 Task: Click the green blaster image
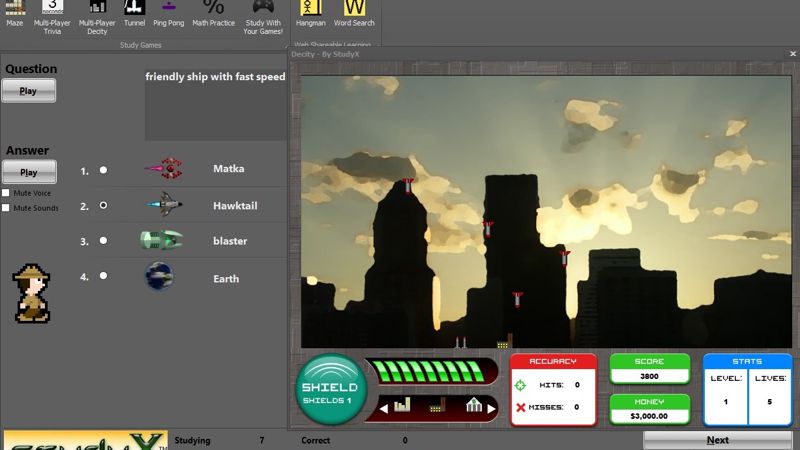(x=161, y=240)
